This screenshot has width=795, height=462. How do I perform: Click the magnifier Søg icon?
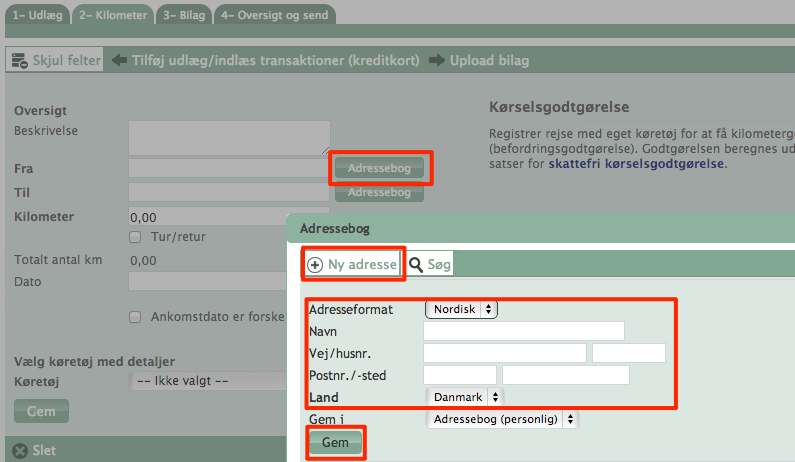416,264
